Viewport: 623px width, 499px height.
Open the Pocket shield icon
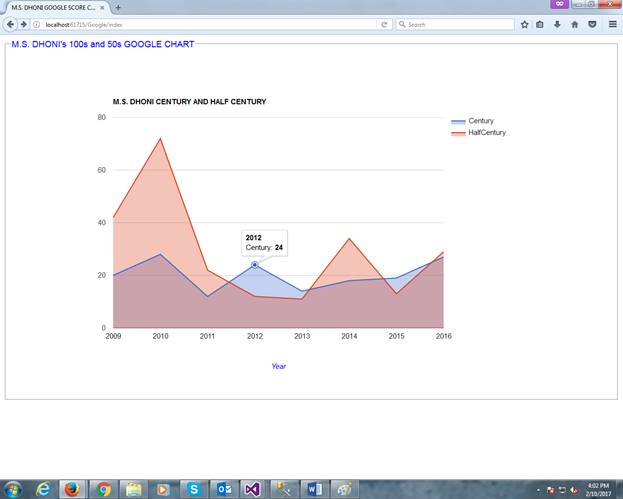(592, 24)
